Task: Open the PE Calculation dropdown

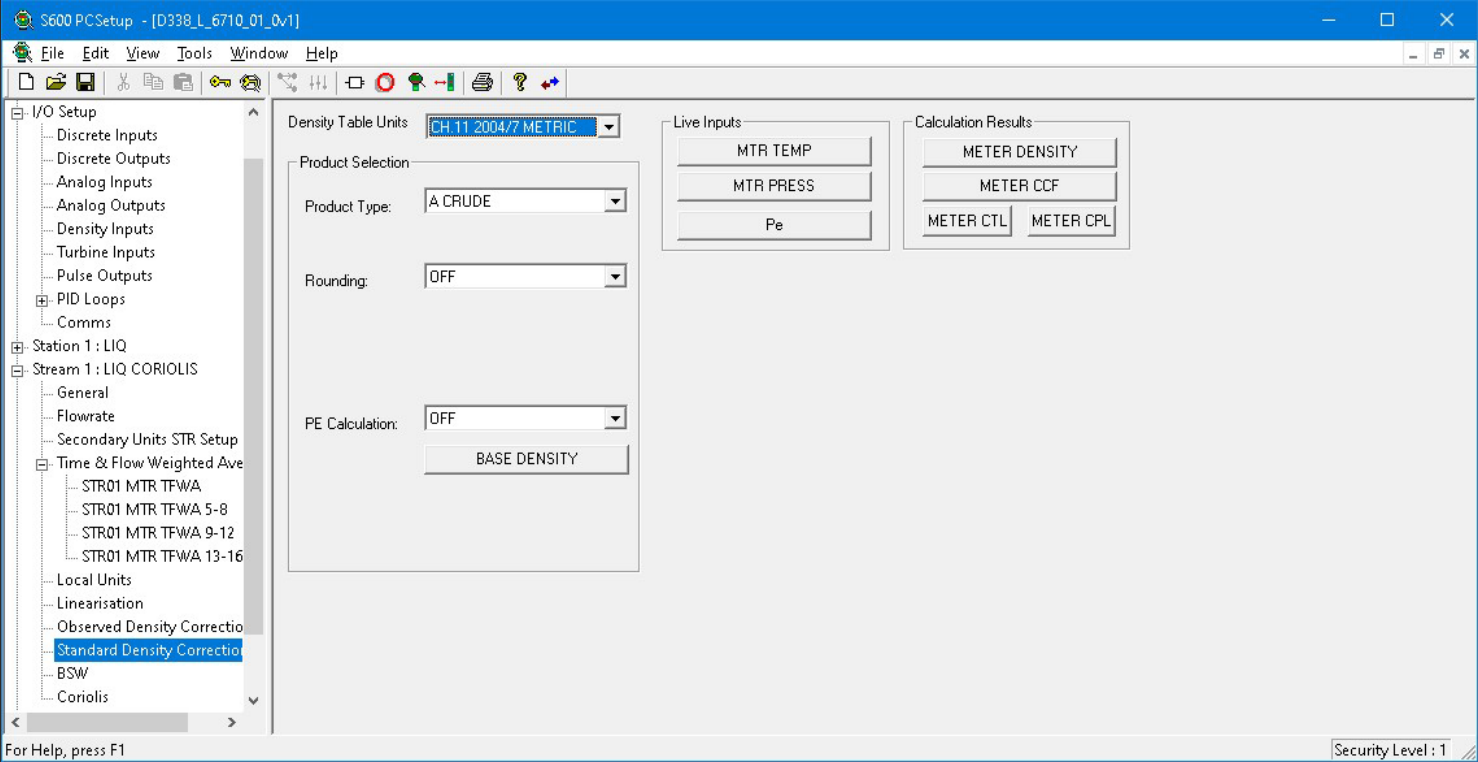Action: coord(615,418)
